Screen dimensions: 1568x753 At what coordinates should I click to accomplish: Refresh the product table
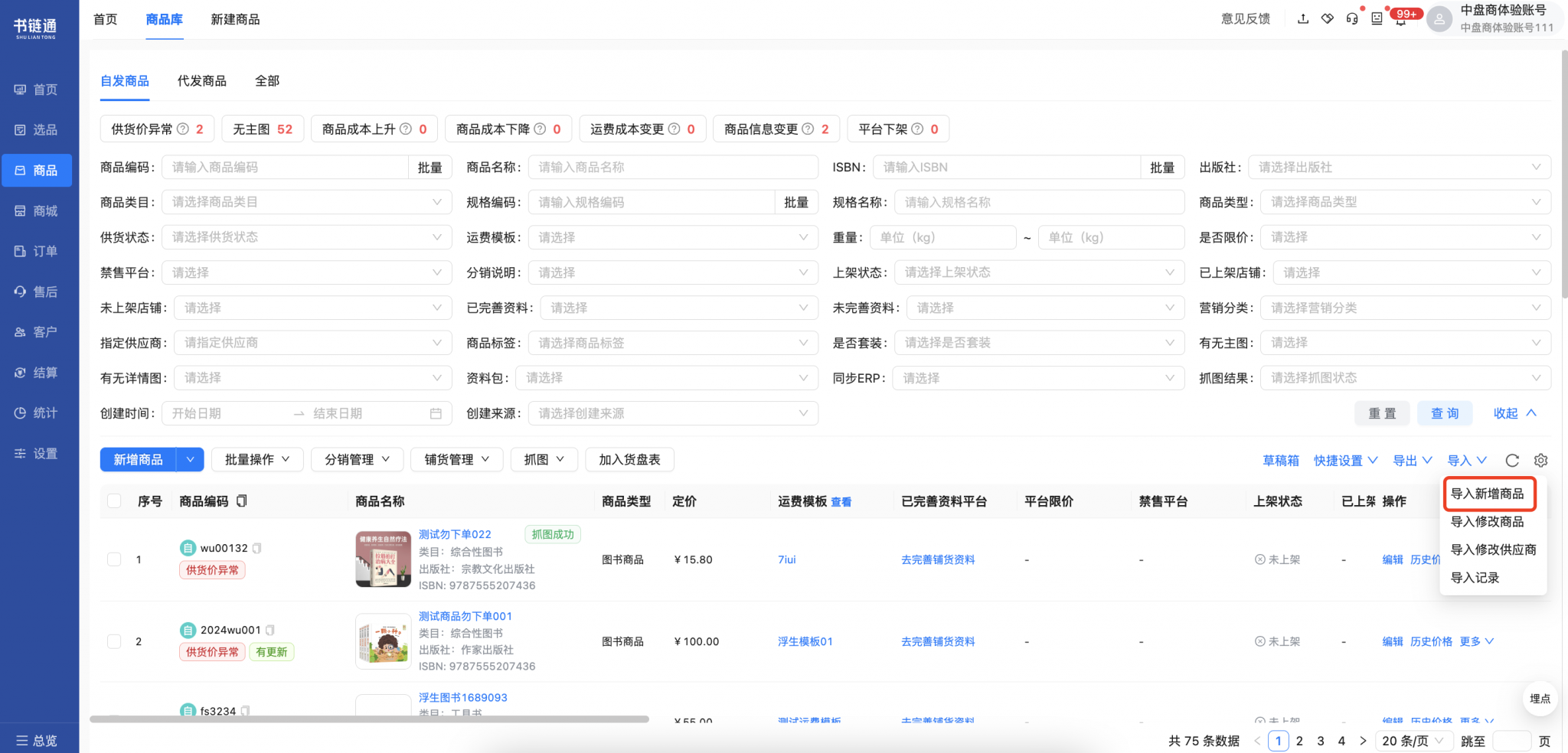(1512, 460)
